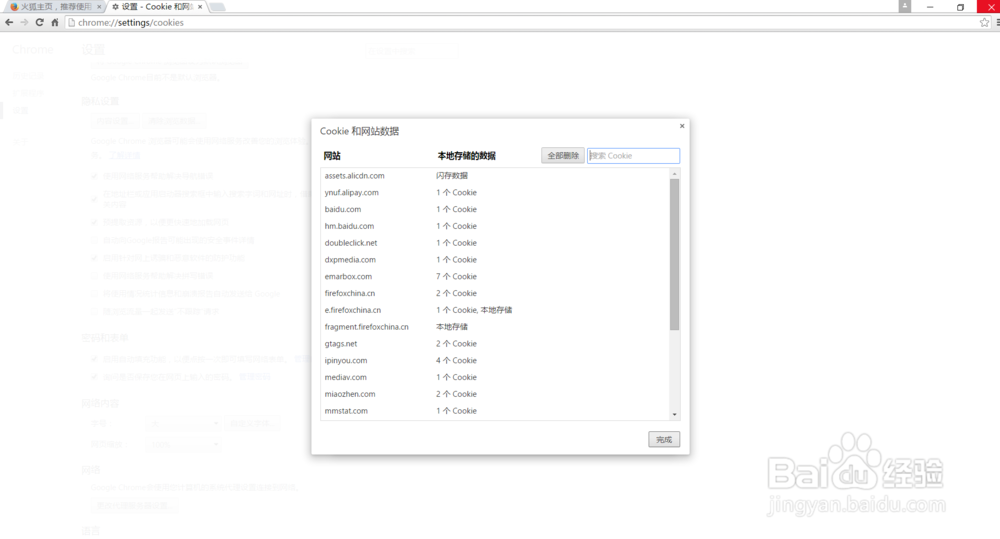Viewport: 1000px width, 539px height.
Task: Select the firefoxchina.cn entry
Action: click(495, 293)
